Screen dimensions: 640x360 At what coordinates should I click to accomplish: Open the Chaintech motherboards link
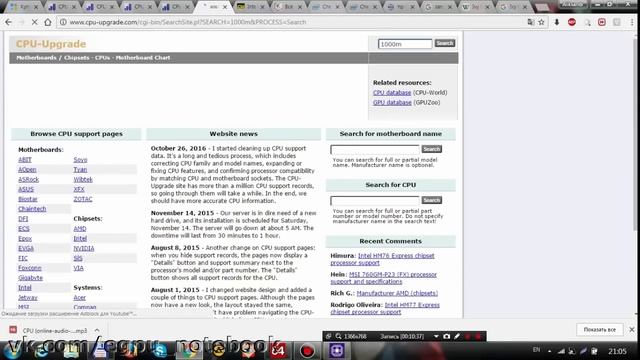[32, 209]
